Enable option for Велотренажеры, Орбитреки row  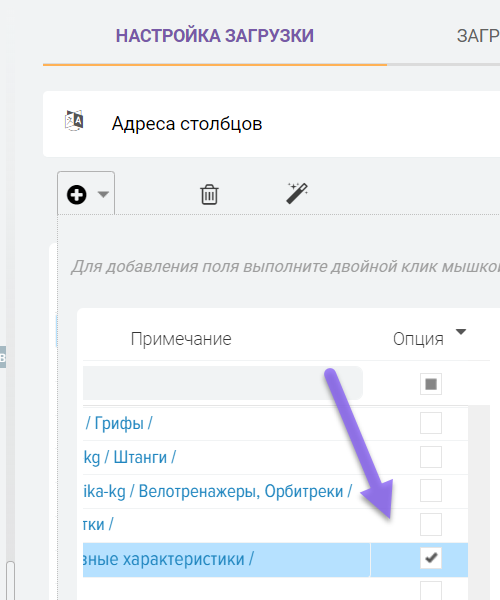pyautogui.click(x=431, y=491)
